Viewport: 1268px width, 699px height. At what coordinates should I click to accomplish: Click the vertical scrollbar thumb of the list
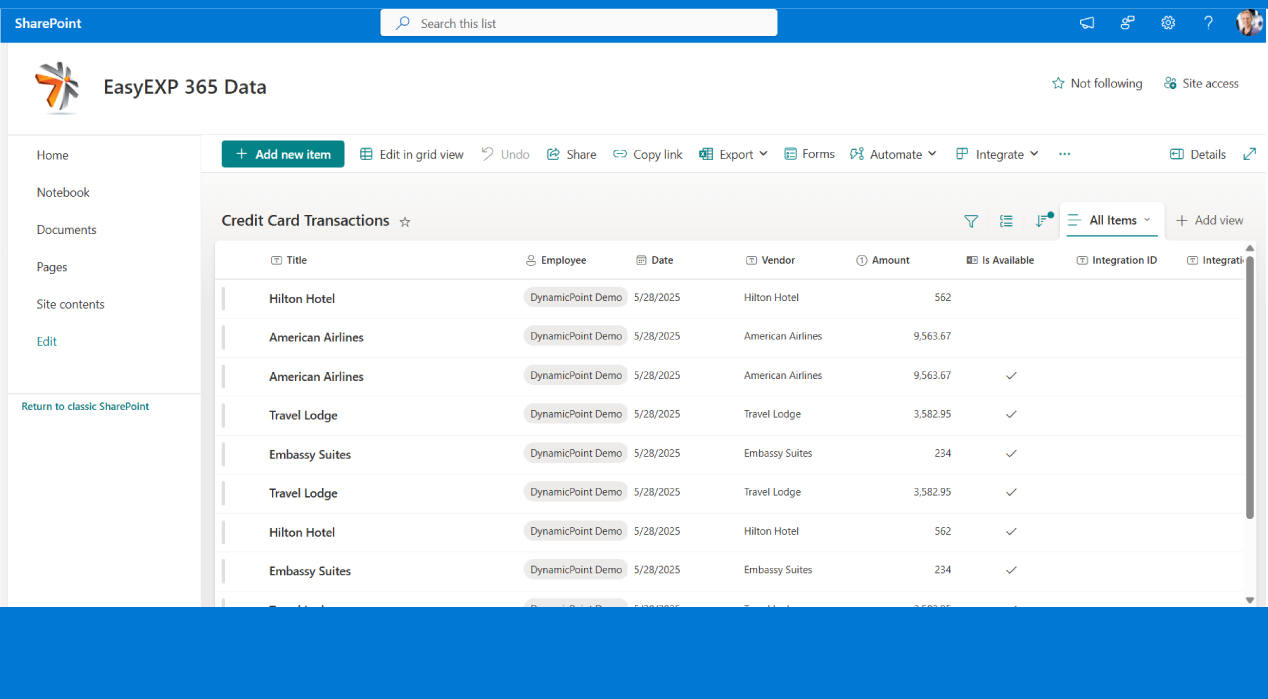(x=1250, y=387)
